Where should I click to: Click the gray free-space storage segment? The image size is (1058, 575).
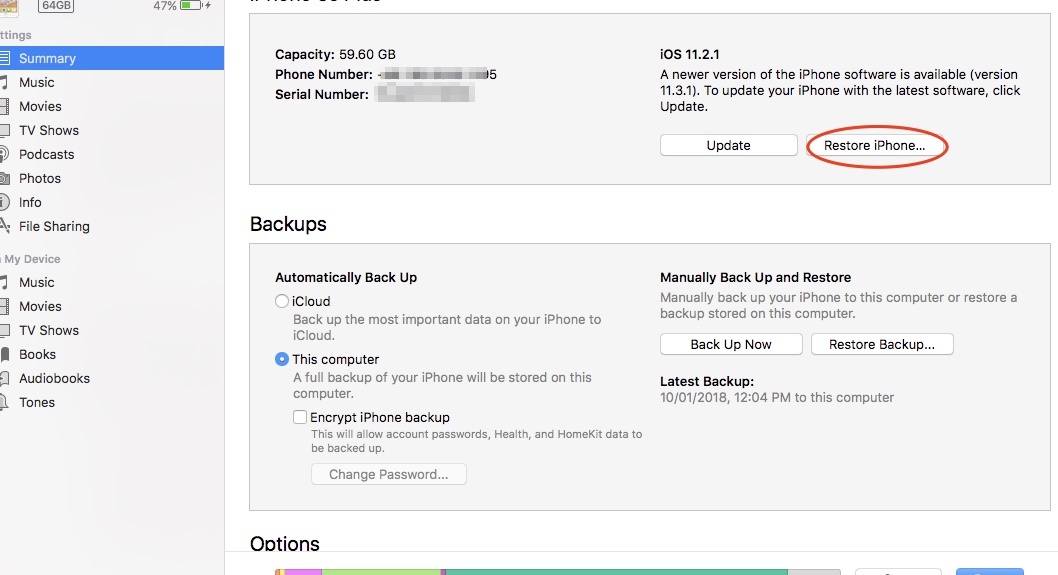pyautogui.click(x=814, y=572)
